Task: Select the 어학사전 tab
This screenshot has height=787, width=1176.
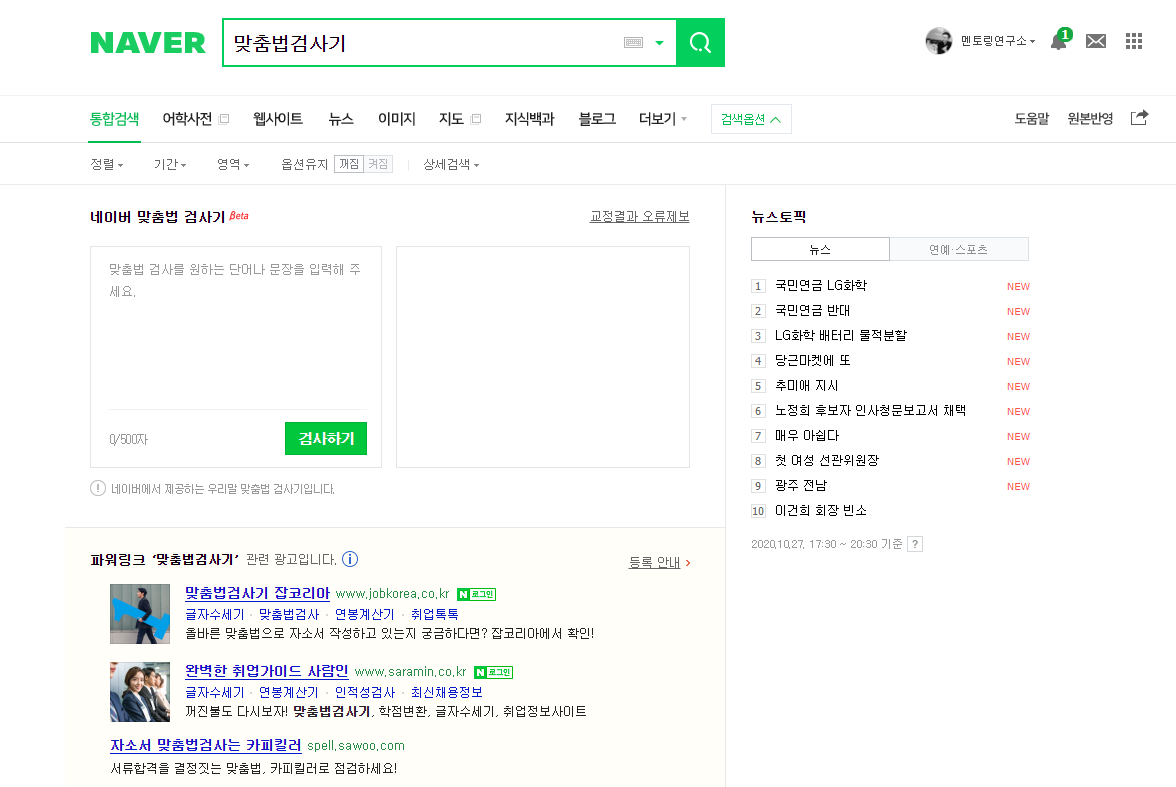Action: click(x=188, y=119)
